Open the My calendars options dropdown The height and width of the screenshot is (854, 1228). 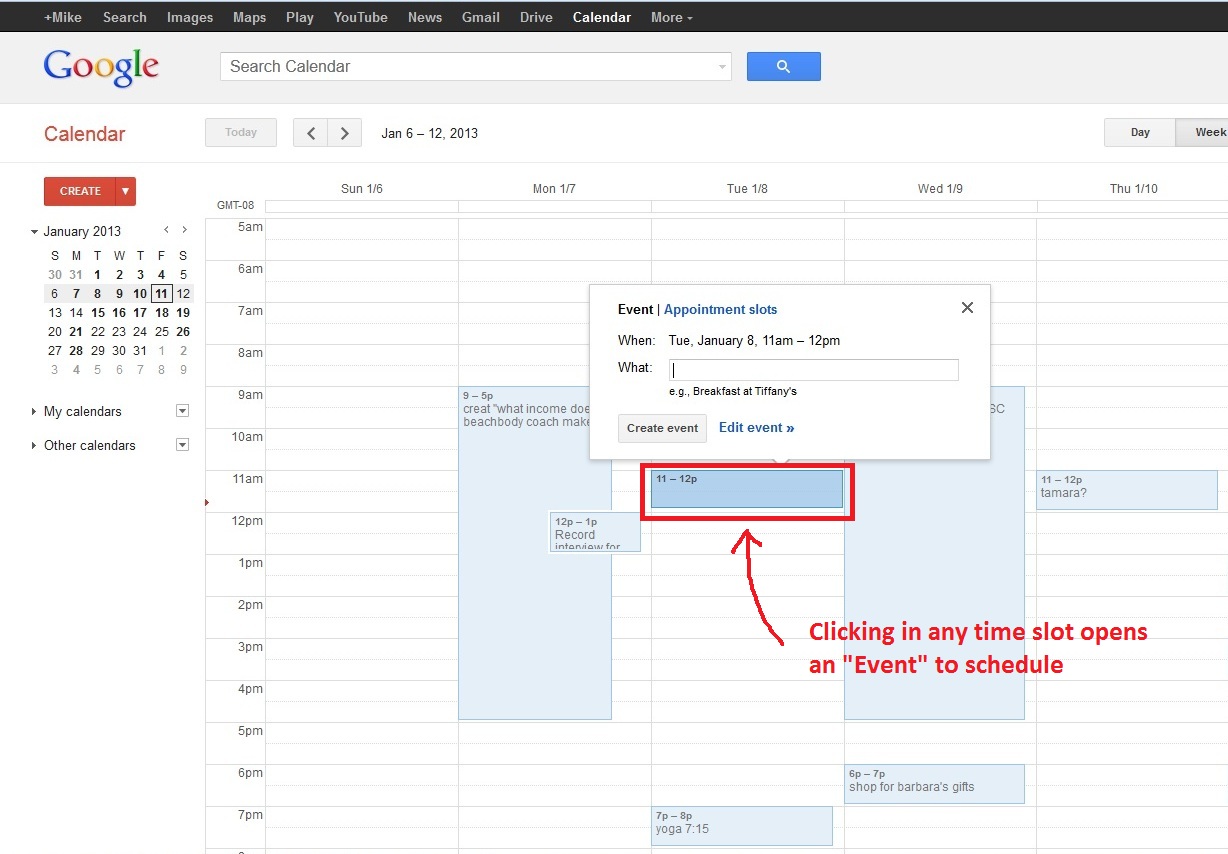(x=182, y=410)
